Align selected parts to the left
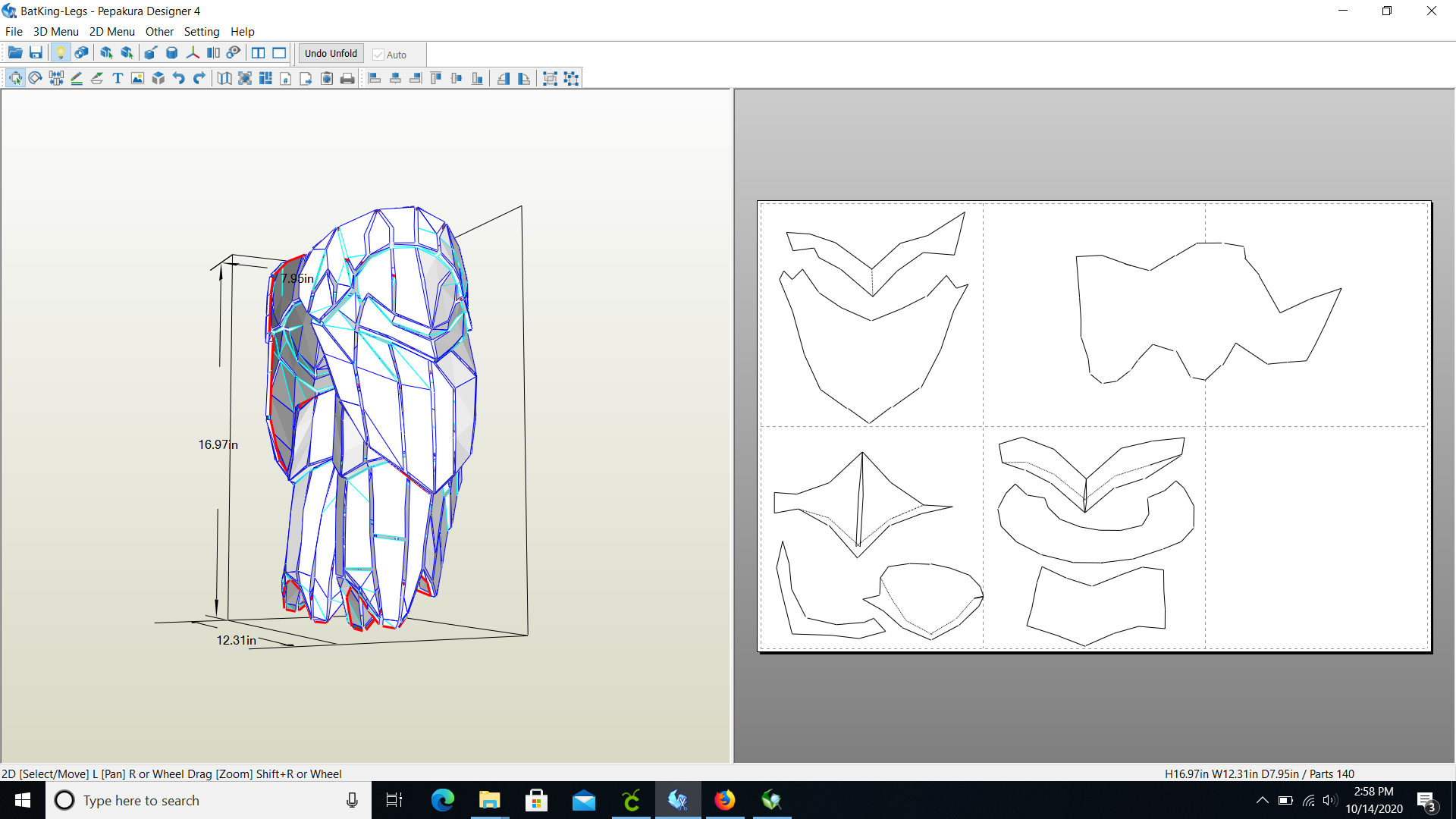This screenshot has height=819, width=1456. 375,77
